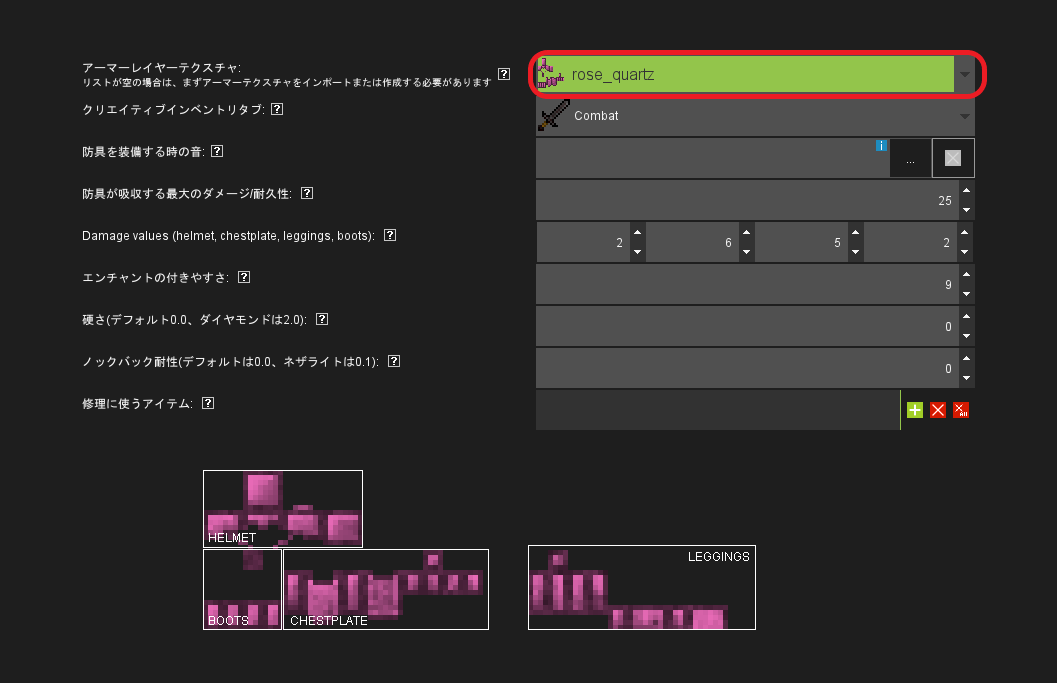Select the LEGGINGS texture preview
The width and height of the screenshot is (1057, 683).
641,587
